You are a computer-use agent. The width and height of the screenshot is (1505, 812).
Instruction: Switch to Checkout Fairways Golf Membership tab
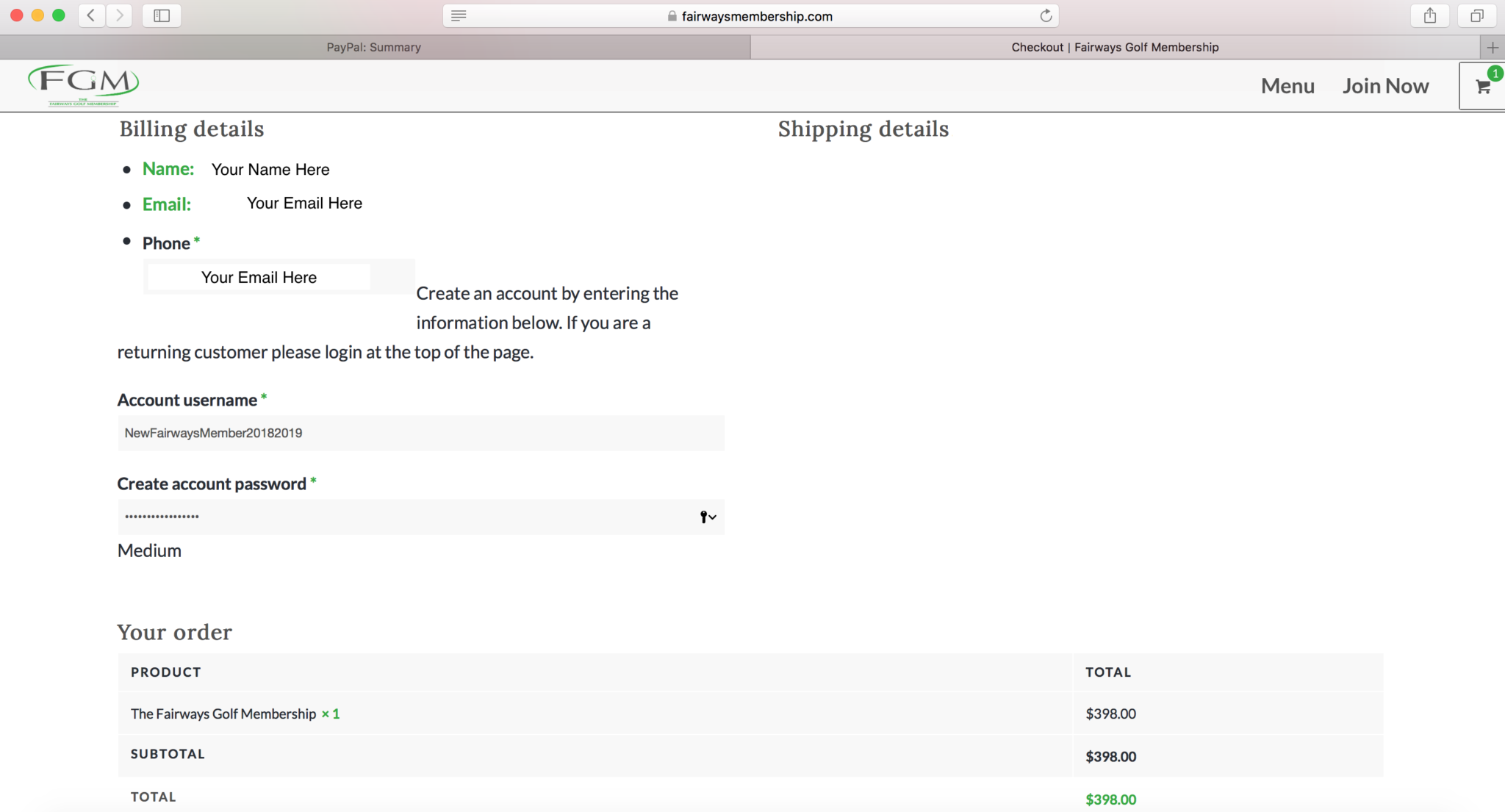tap(1115, 47)
